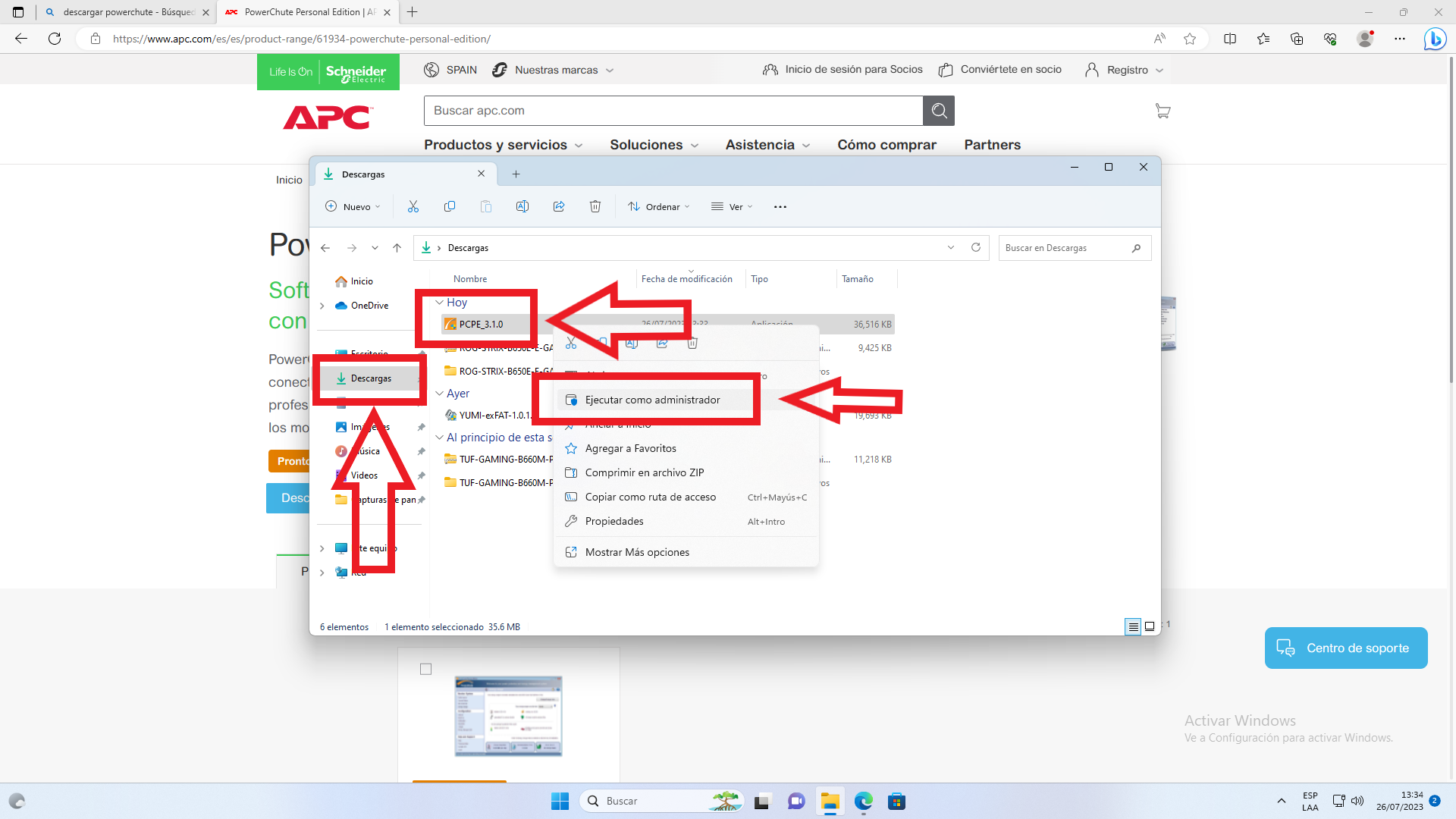The image size is (1456, 819).
Task: Expand the OneDrive tree node
Action: (322, 306)
